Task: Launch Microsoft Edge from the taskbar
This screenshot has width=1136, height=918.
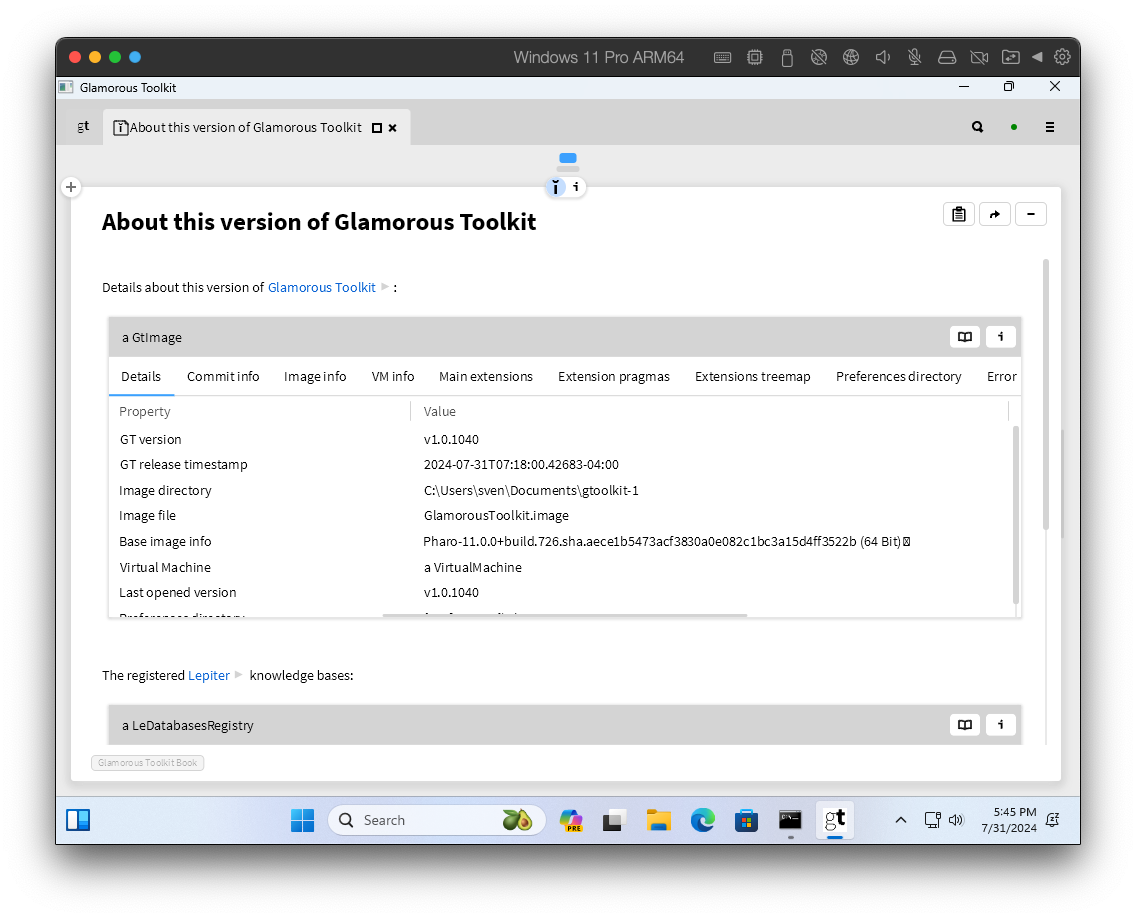Action: click(x=702, y=820)
